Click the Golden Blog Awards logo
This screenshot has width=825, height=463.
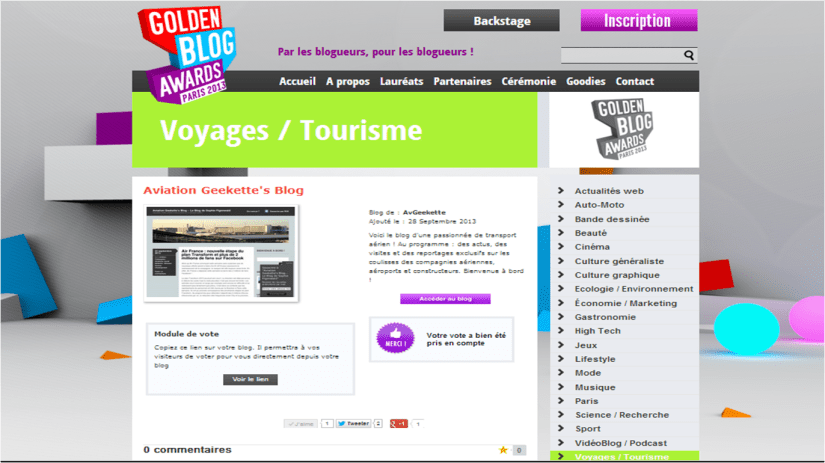click(194, 54)
